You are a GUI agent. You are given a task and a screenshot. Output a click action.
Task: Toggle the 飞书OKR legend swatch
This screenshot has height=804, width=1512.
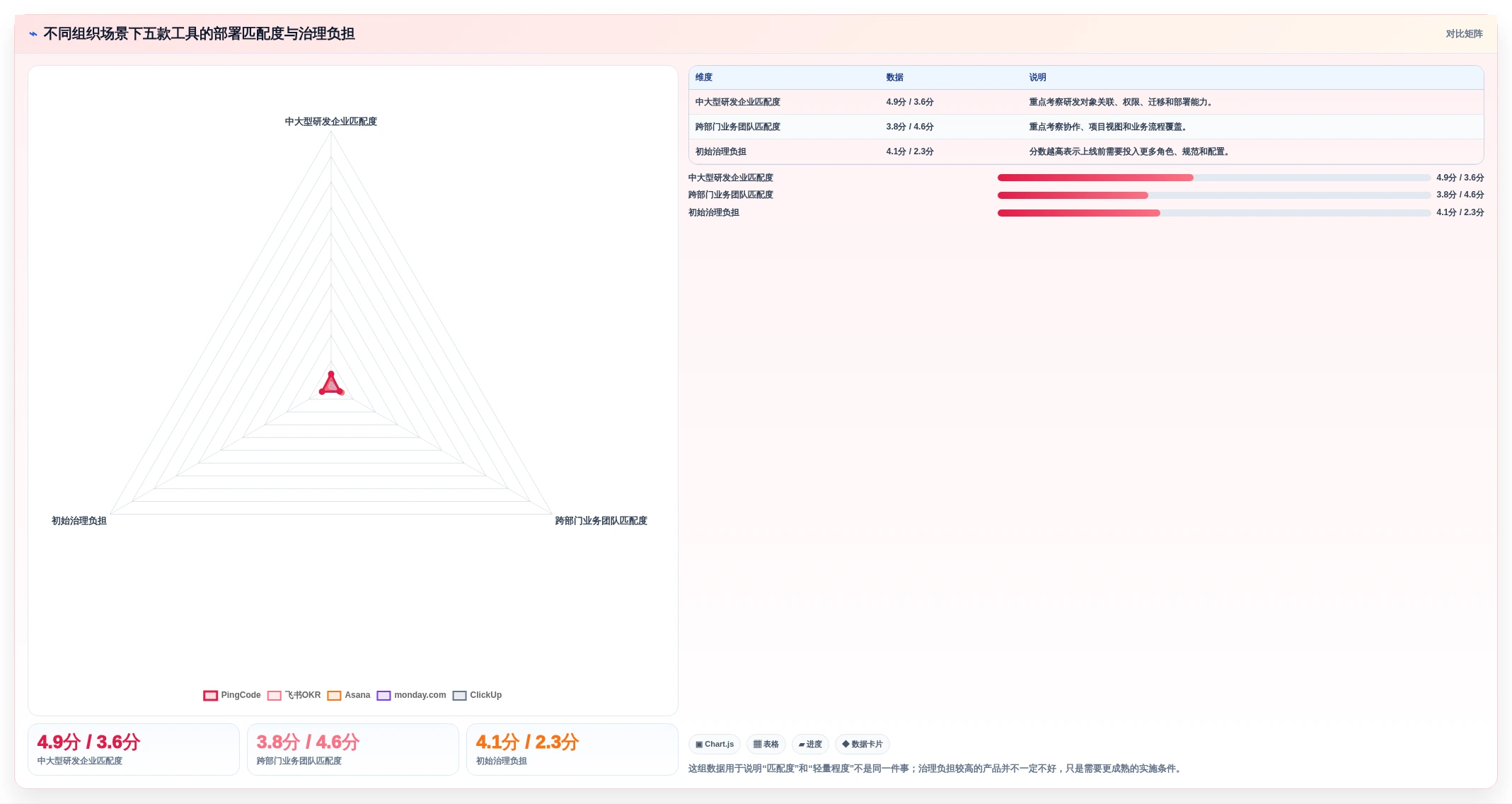pos(275,696)
